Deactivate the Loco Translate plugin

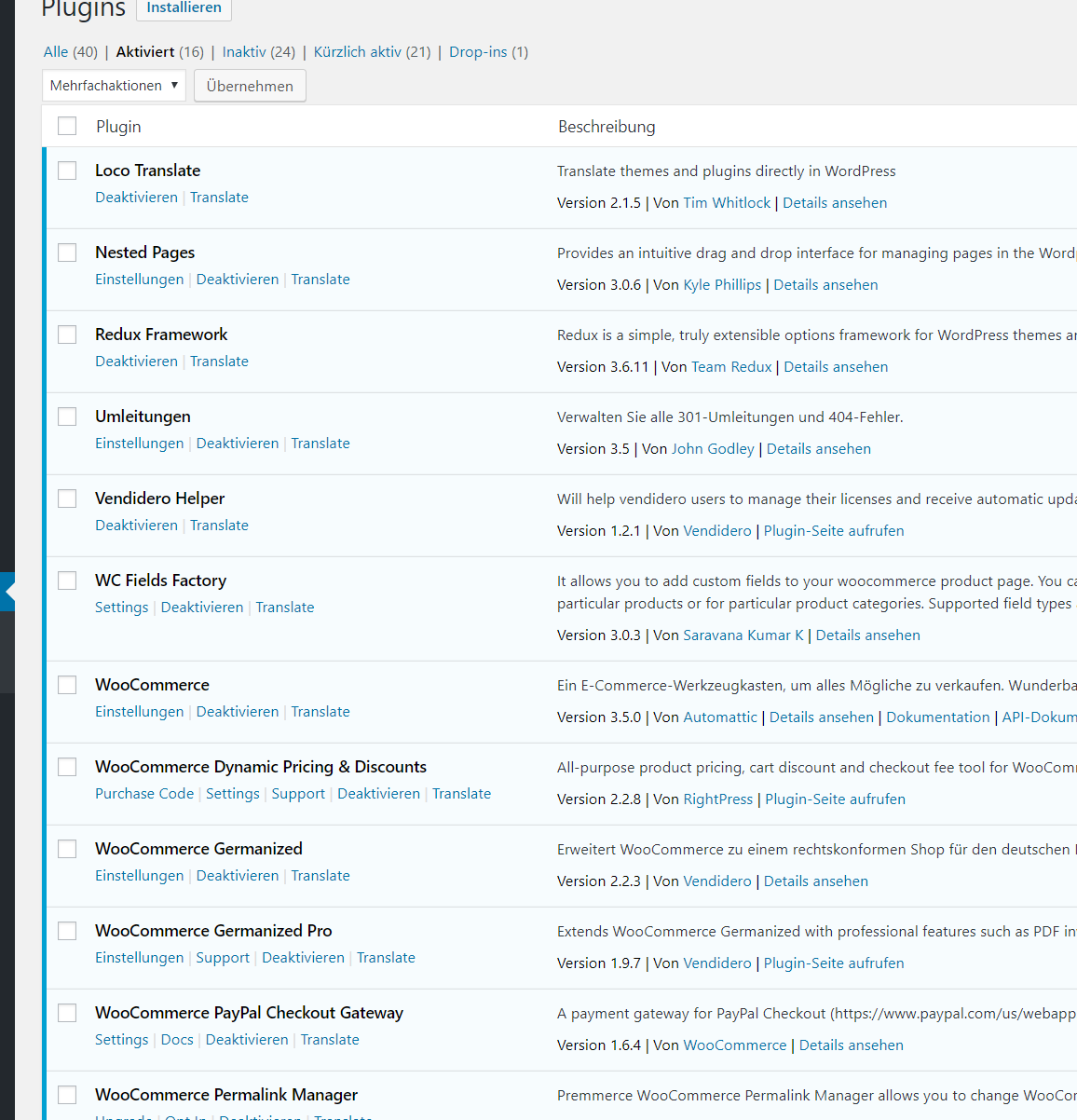coord(136,198)
